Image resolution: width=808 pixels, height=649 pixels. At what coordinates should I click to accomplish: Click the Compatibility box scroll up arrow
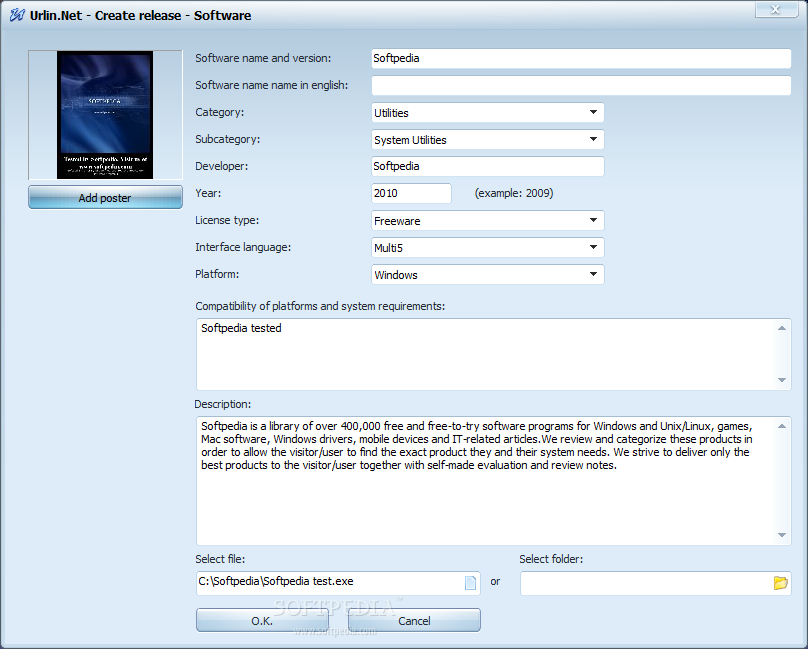point(782,328)
